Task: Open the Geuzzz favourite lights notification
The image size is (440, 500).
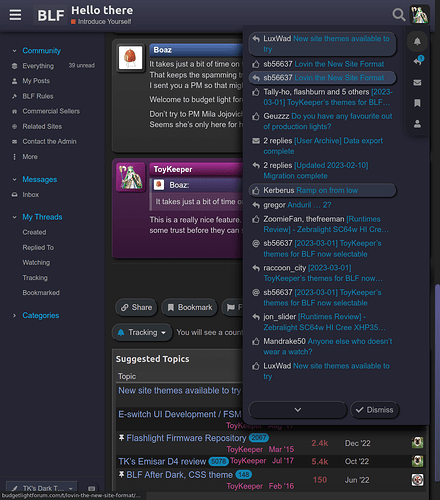Action: [322, 121]
